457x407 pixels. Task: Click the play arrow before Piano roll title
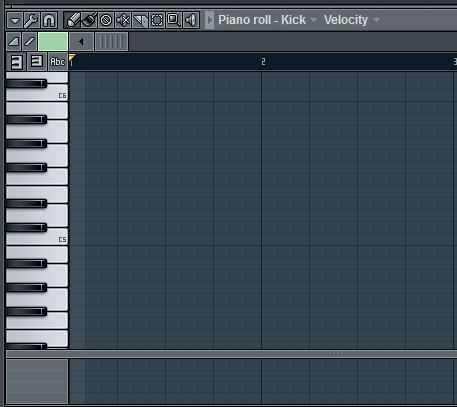209,20
